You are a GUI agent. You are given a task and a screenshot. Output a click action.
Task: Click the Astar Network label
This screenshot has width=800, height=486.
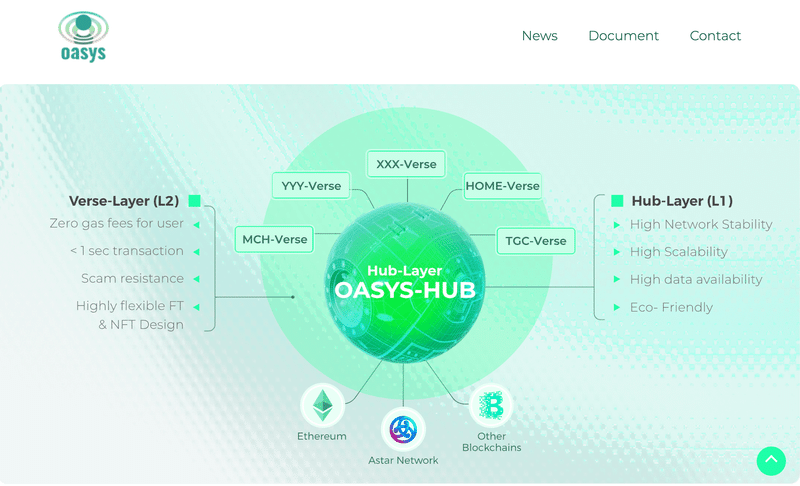pyautogui.click(x=403, y=461)
